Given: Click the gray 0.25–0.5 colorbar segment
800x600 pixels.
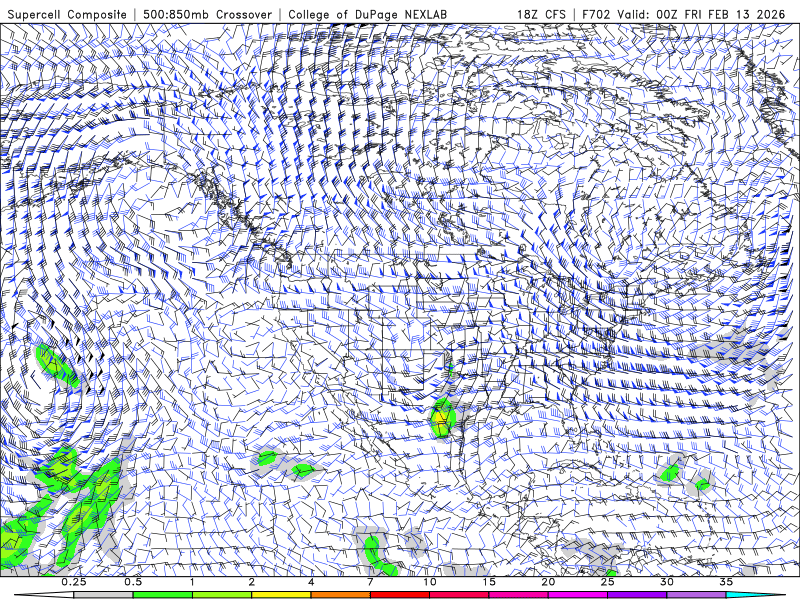Looking at the screenshot, I should [103, 595].
